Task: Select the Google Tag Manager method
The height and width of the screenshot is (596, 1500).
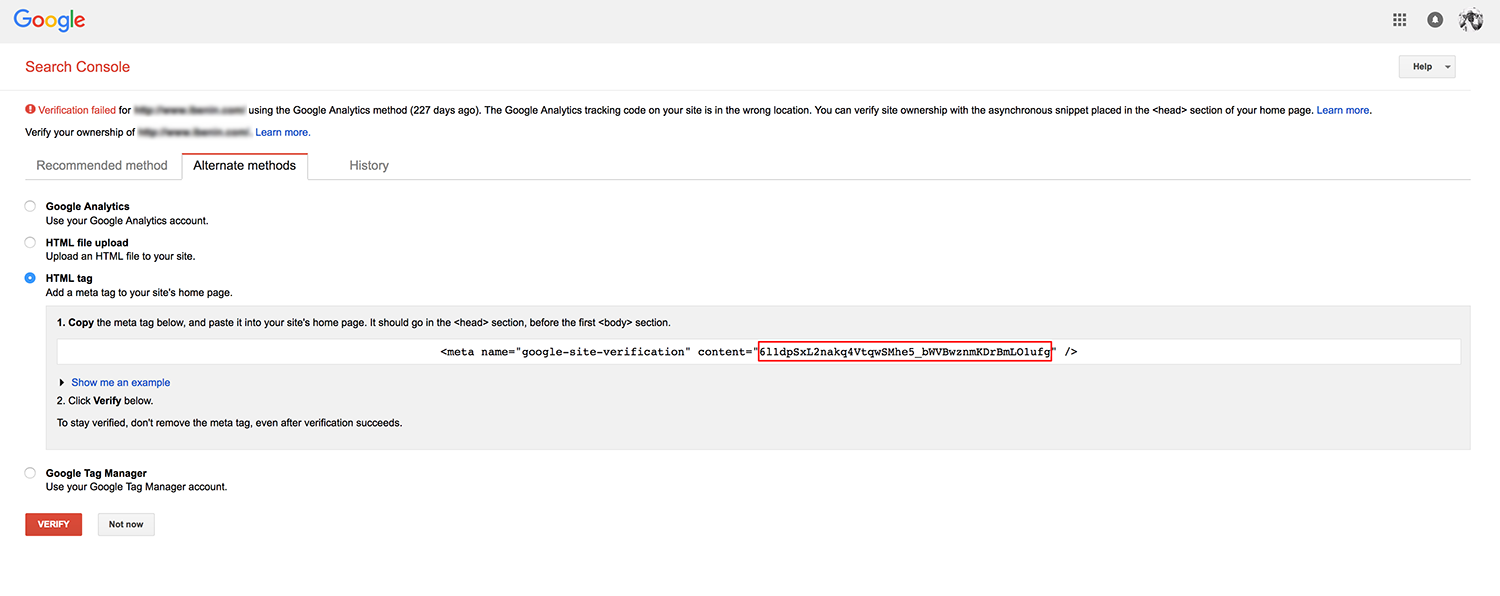Action: click(30, 472)
